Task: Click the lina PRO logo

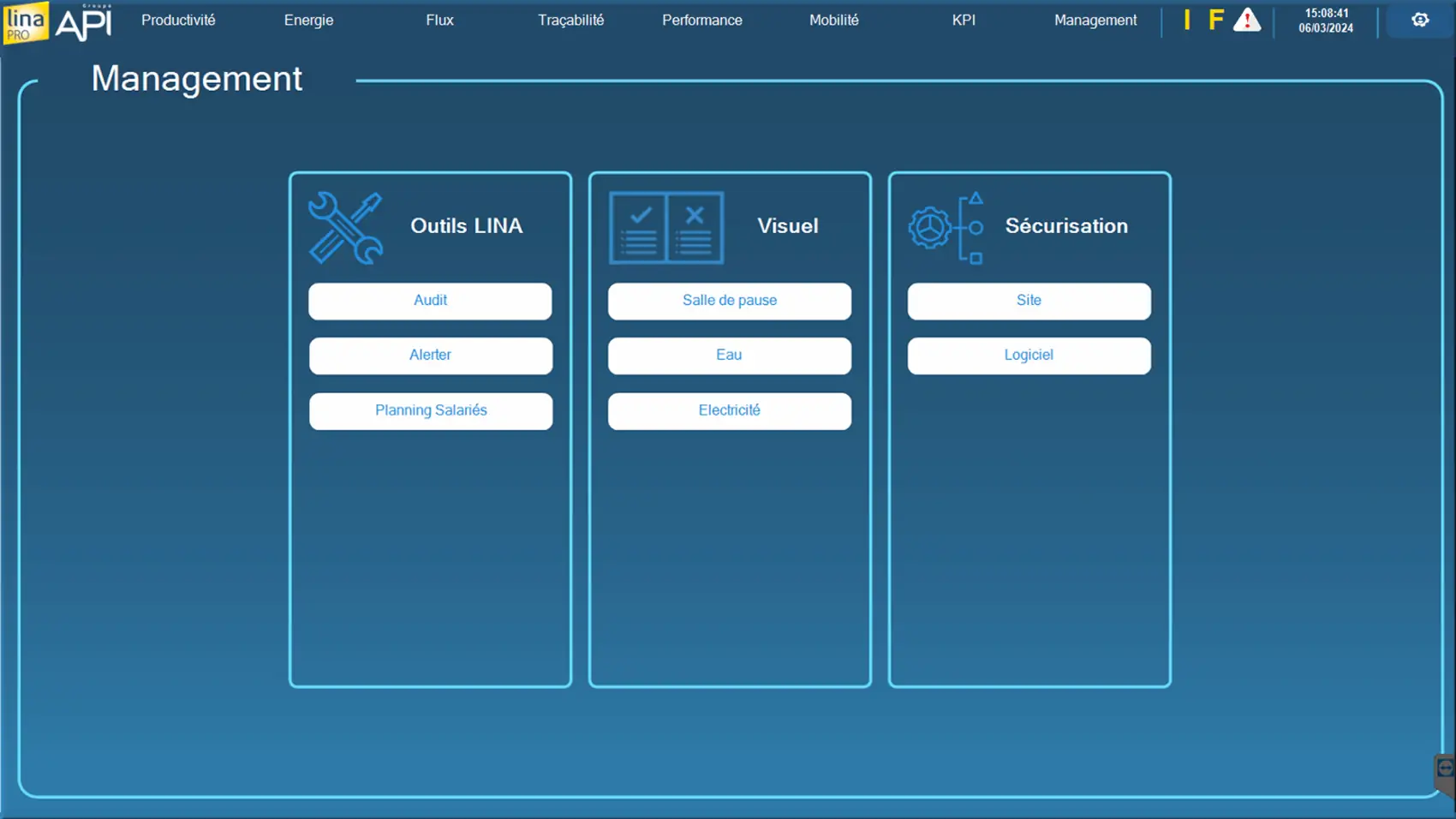Action: pyautogui.click(x=25, y=22)
